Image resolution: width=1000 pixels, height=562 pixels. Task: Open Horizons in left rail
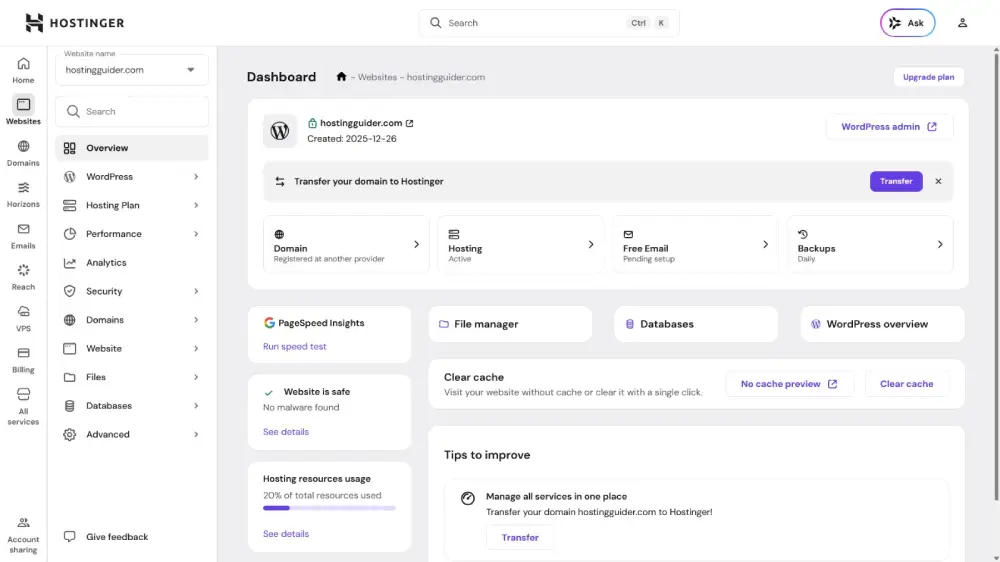click(x=23, y=195)
